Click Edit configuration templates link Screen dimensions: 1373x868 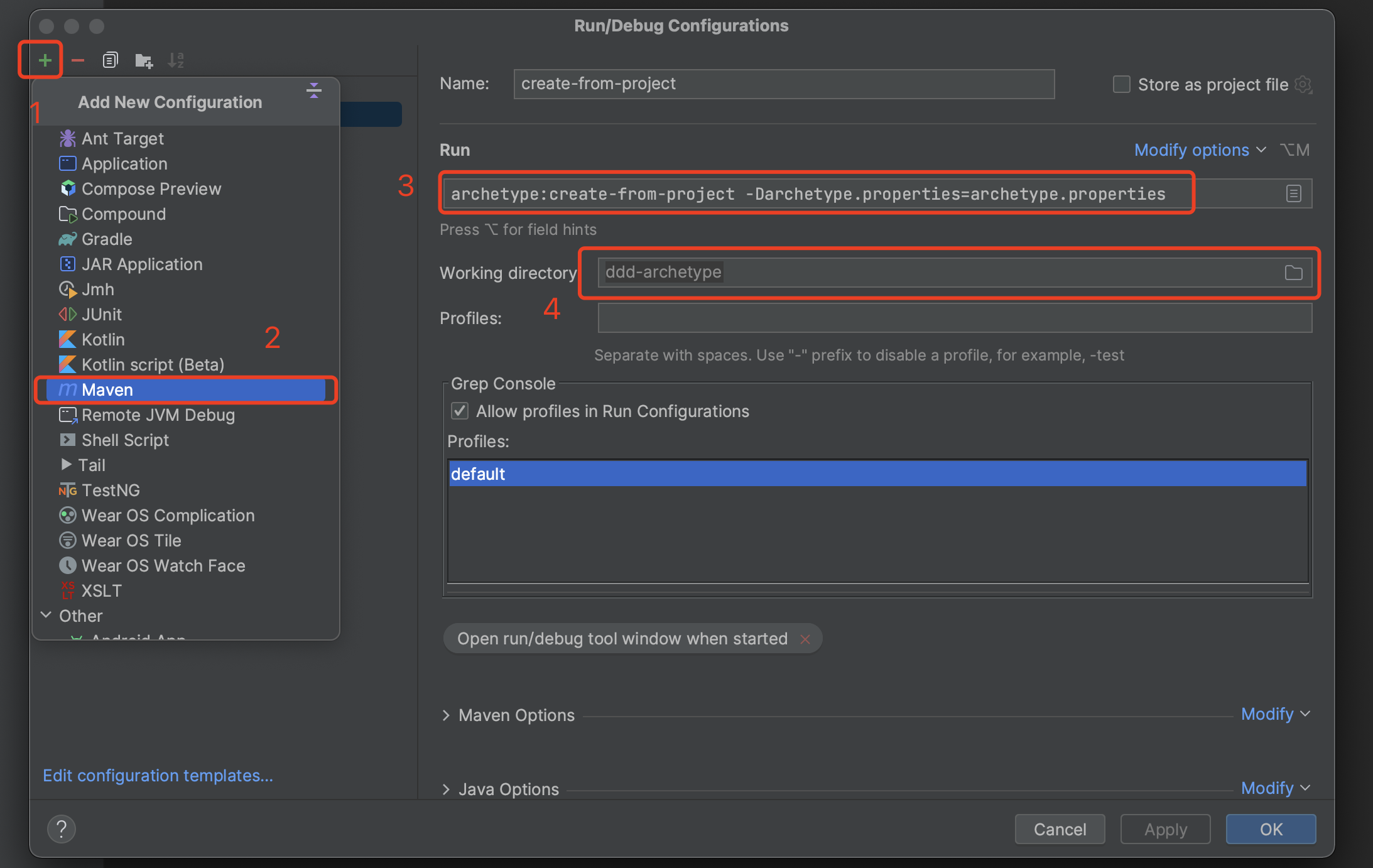click(159, 775)
